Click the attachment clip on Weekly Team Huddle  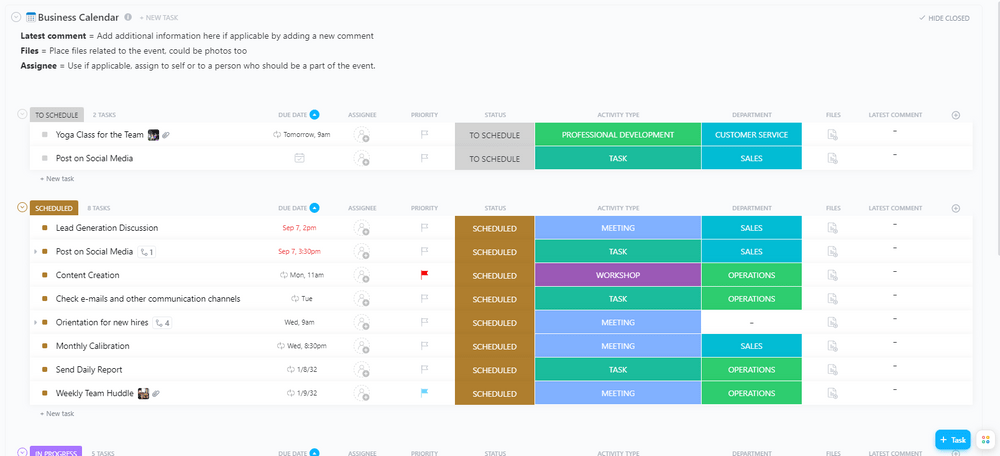(x=156, y=394)
